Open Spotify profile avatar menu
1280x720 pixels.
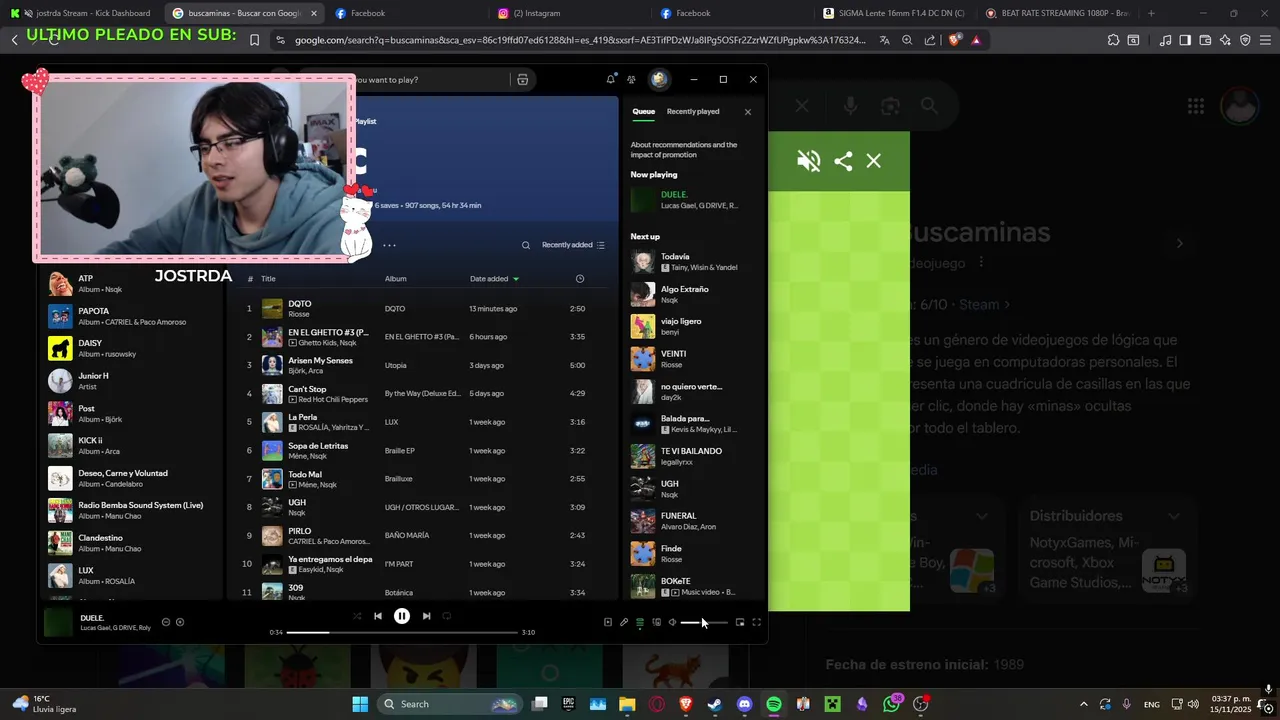pos(659,79)
